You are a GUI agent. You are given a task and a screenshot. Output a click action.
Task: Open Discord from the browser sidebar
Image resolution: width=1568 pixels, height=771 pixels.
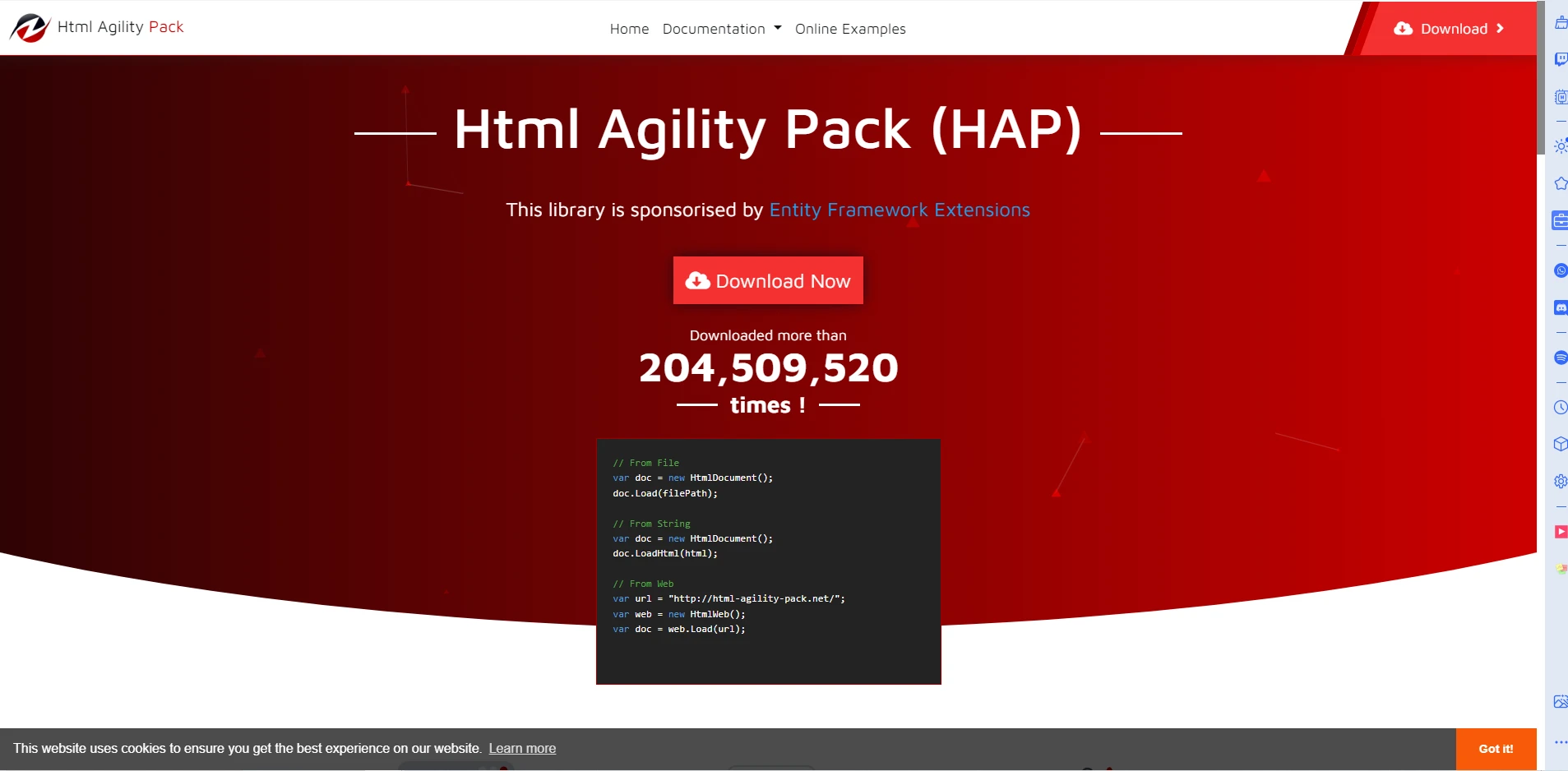[x=1561, y=307]
